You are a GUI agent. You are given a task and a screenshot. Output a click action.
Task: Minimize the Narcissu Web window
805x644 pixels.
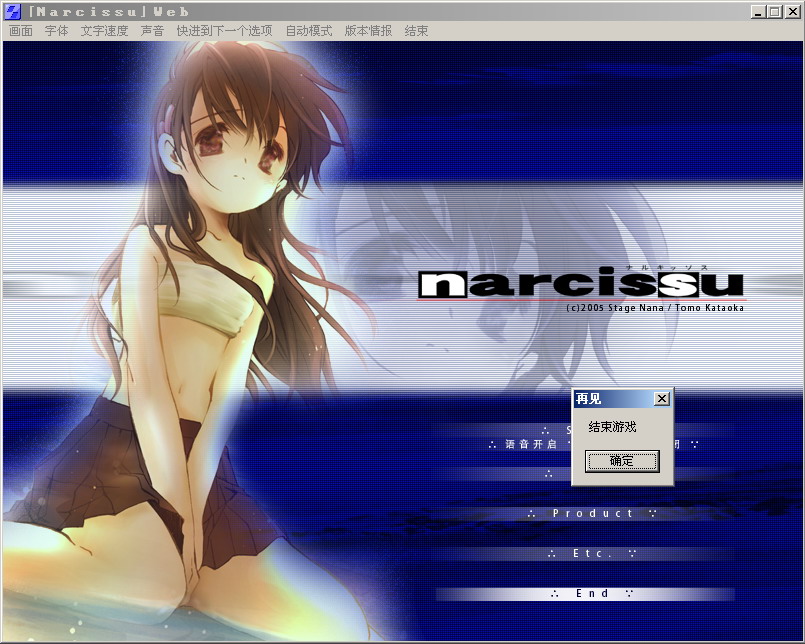[759, 11]
